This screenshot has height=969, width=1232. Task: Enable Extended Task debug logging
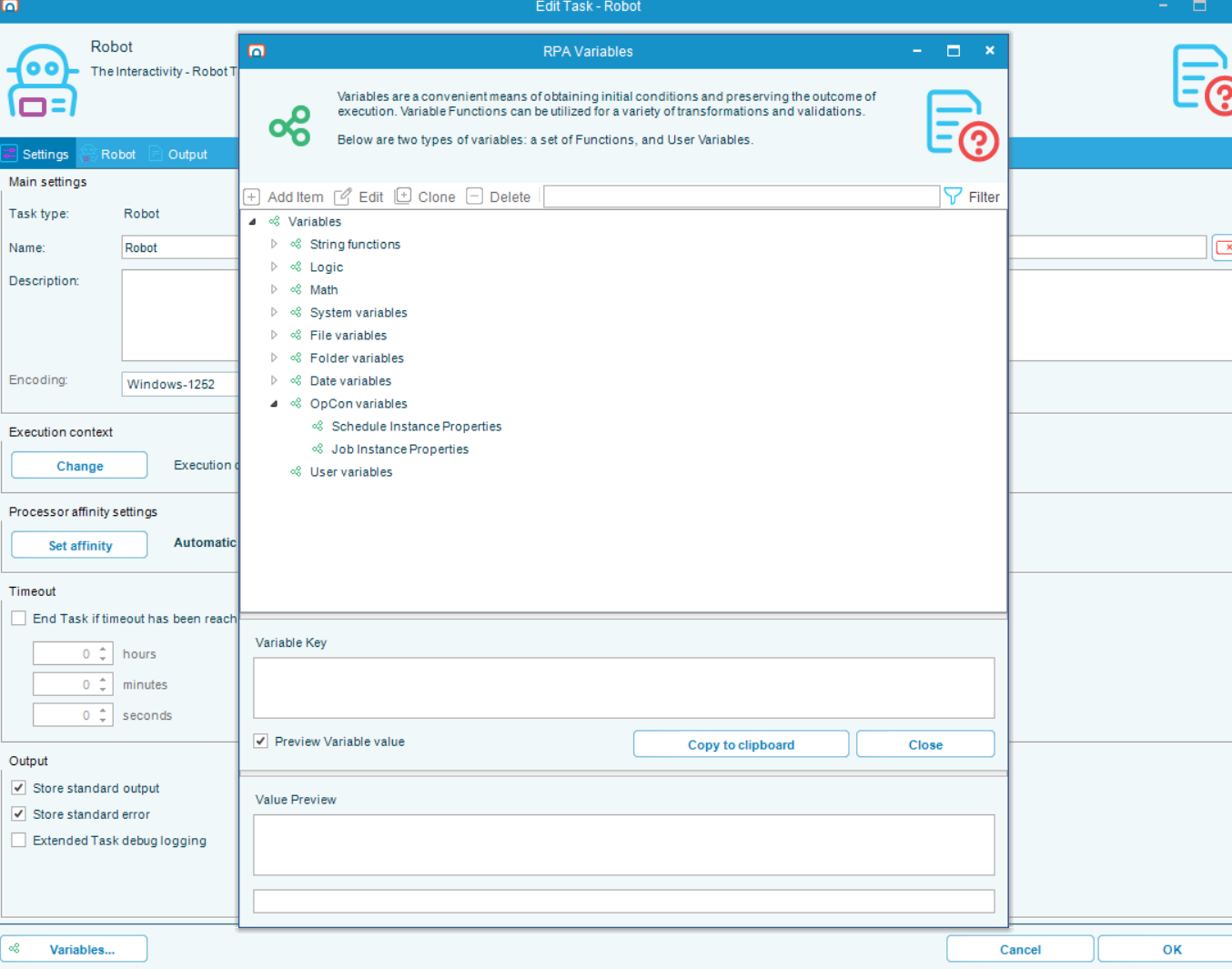[x=18, y=840]
